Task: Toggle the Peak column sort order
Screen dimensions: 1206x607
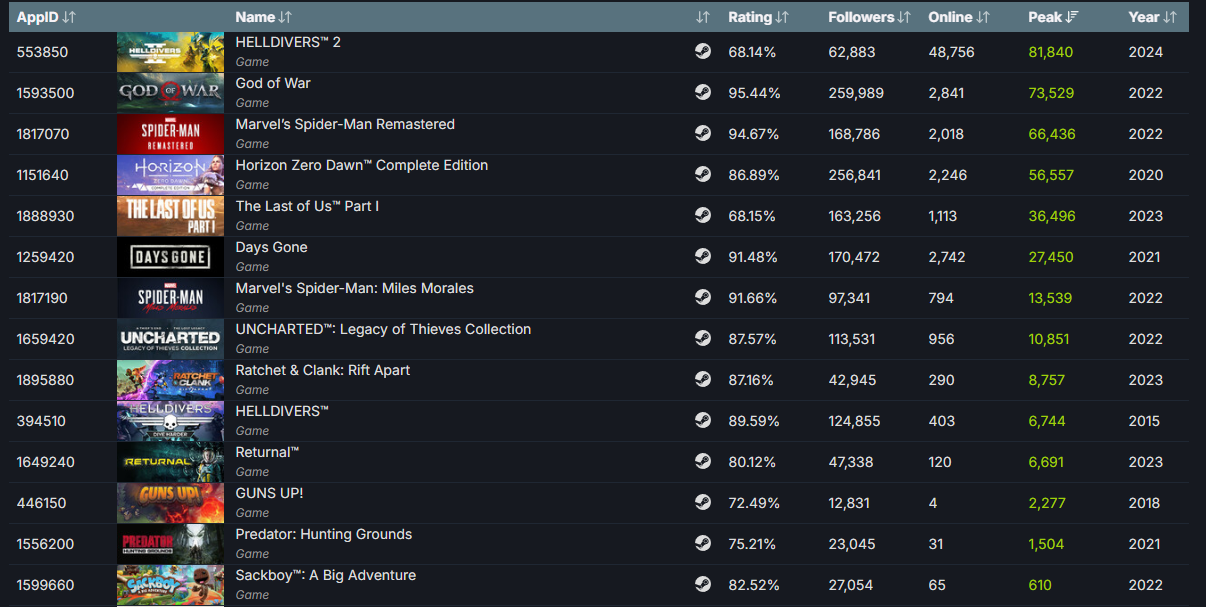Action: pyautogui.click(x=1053, y=17)
